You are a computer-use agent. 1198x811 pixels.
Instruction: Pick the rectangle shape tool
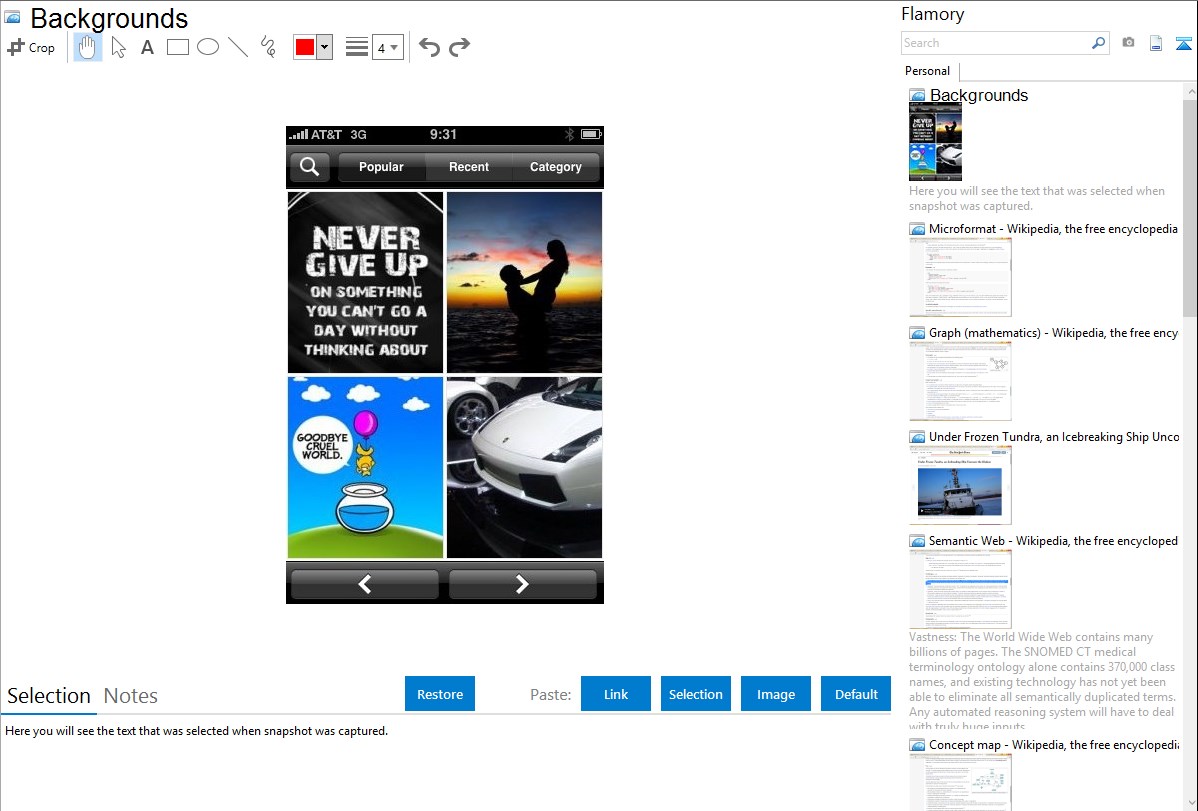[178, 47]
